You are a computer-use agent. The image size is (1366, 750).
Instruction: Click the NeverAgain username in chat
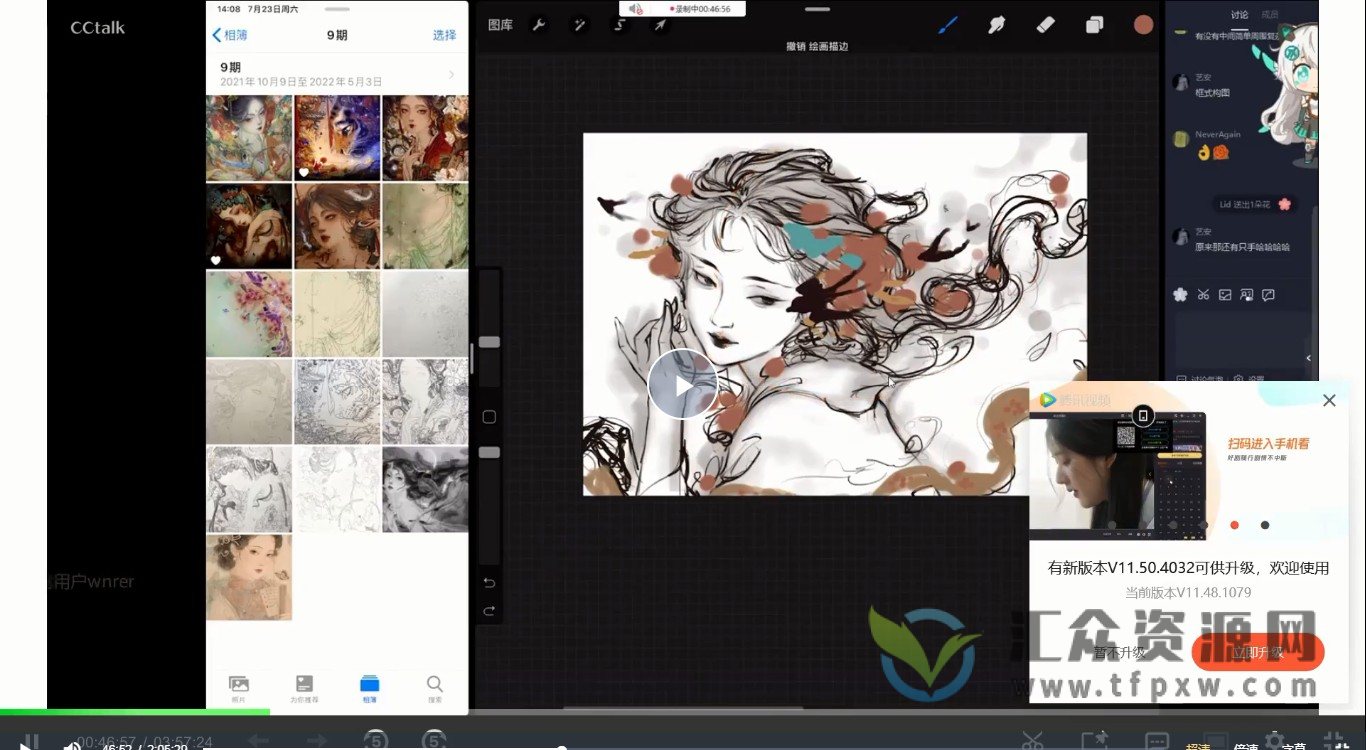click(1218, 134)
